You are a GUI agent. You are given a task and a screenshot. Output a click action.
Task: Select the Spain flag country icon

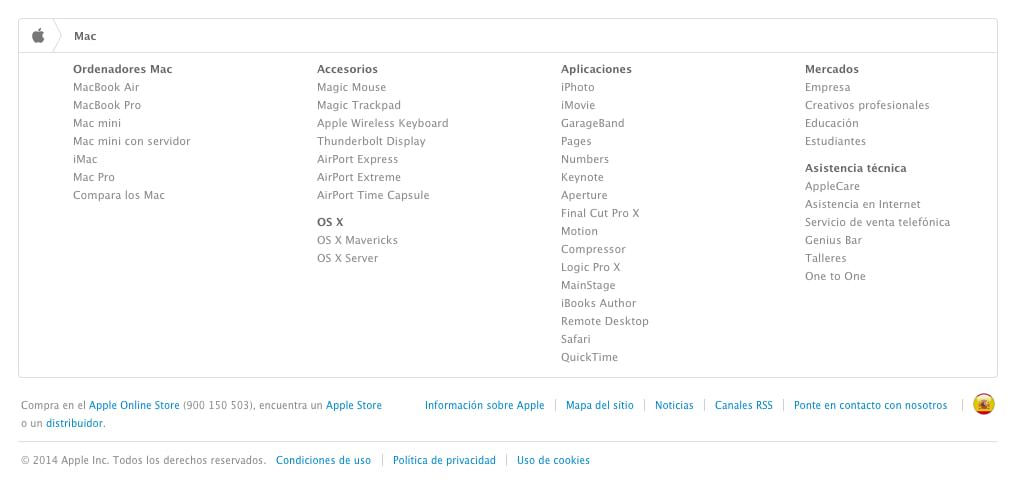coord(983,404)
